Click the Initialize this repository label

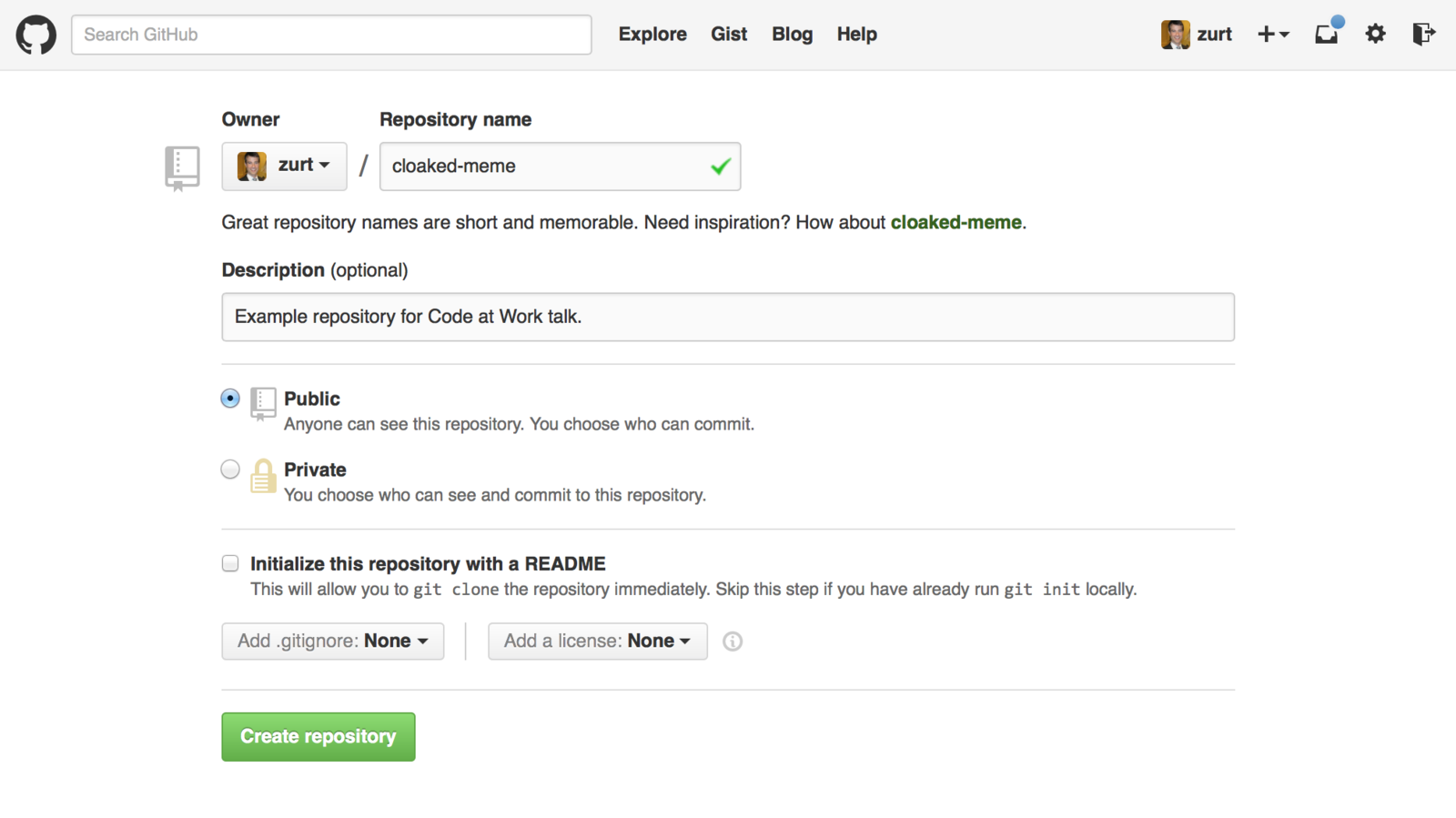point(428,563)
